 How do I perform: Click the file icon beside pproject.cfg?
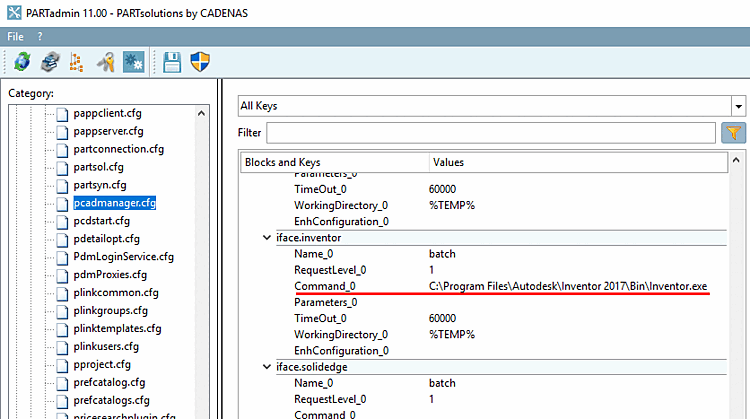62,365
